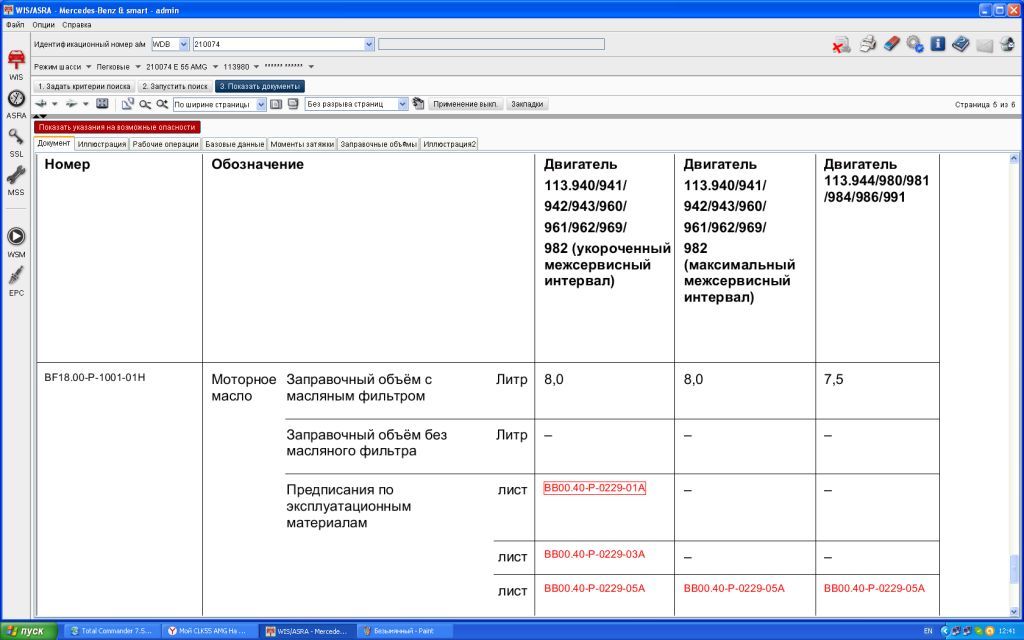This screenshot has height=640, width=1024.
Task: Click the document page icon beside zoom
Action: (127, 104)
